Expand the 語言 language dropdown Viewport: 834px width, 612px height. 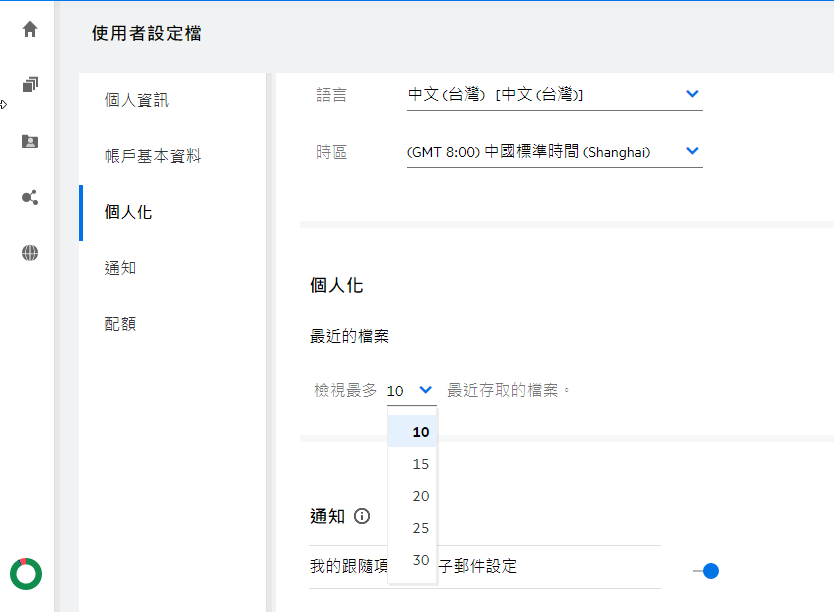pyautogui.click(x=692, y=94)
